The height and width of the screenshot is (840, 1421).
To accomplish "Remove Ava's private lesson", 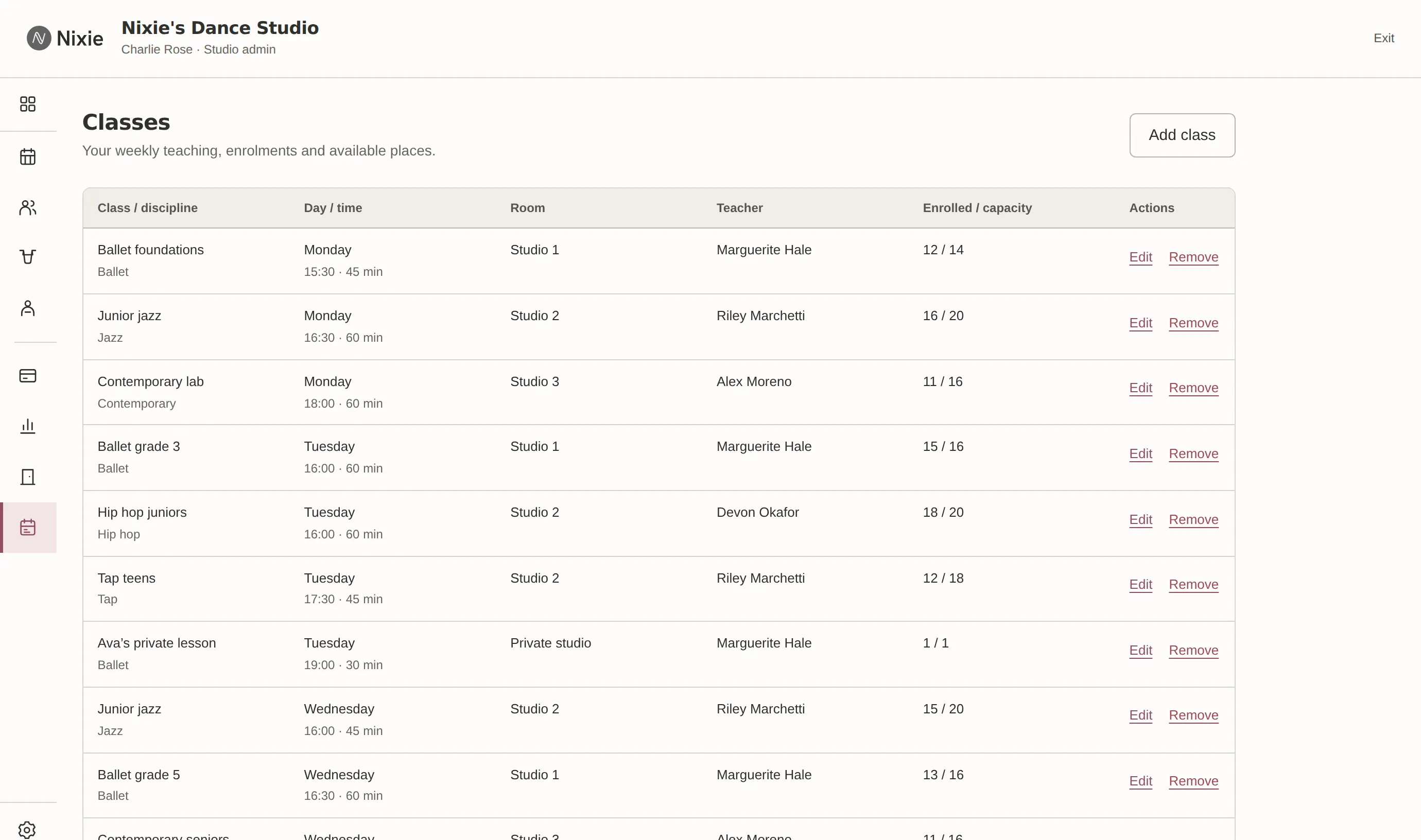I will click(1193, 651).
